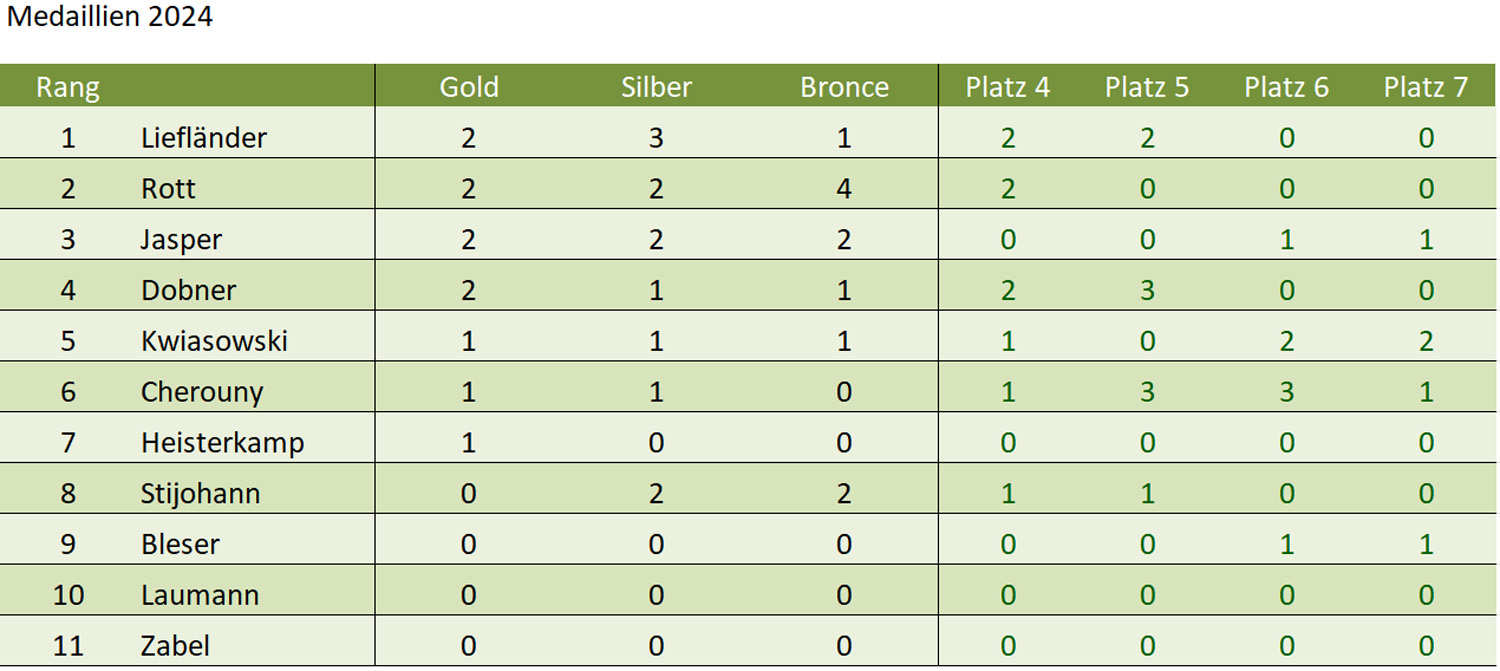This screenshot has width=1500, height=671.
Task: Select the Heisterkamp name cell
Action: (x=222, y=442)
